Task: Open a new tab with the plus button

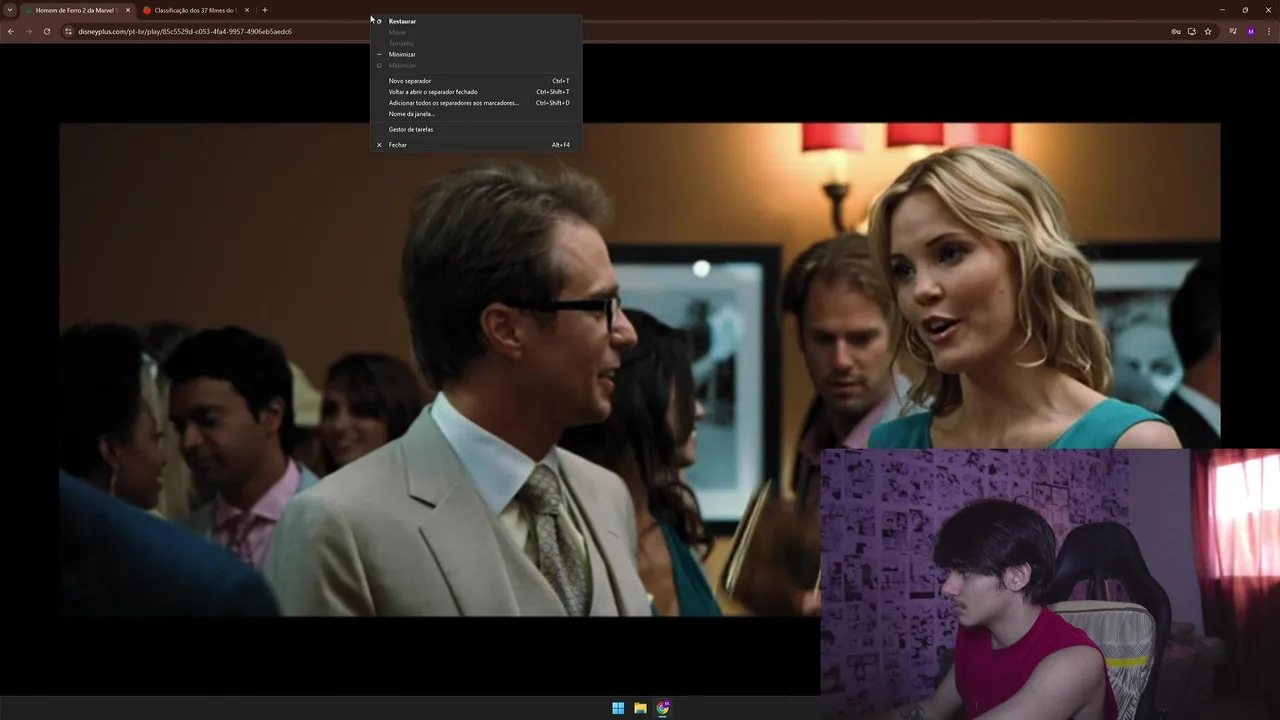Action: (x=265, y=10)
